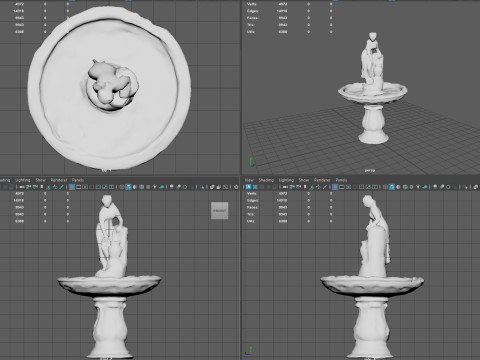Click Multisample Anti-aliasing icon in bottom-right viewport
Screen dimensions: 480x360
click(x=448, y=187)
